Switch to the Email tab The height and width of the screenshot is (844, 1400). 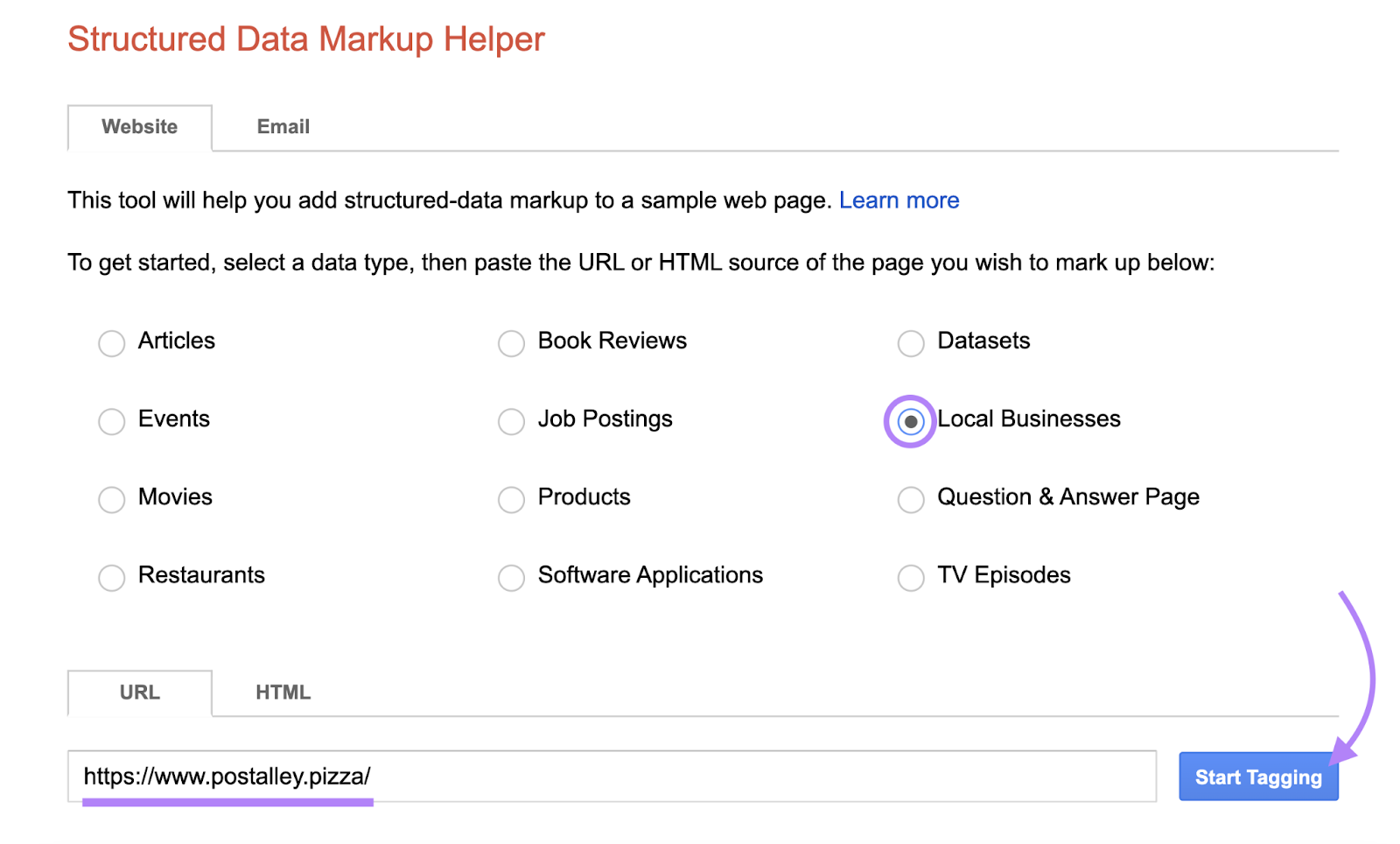(x=282, y=127)
